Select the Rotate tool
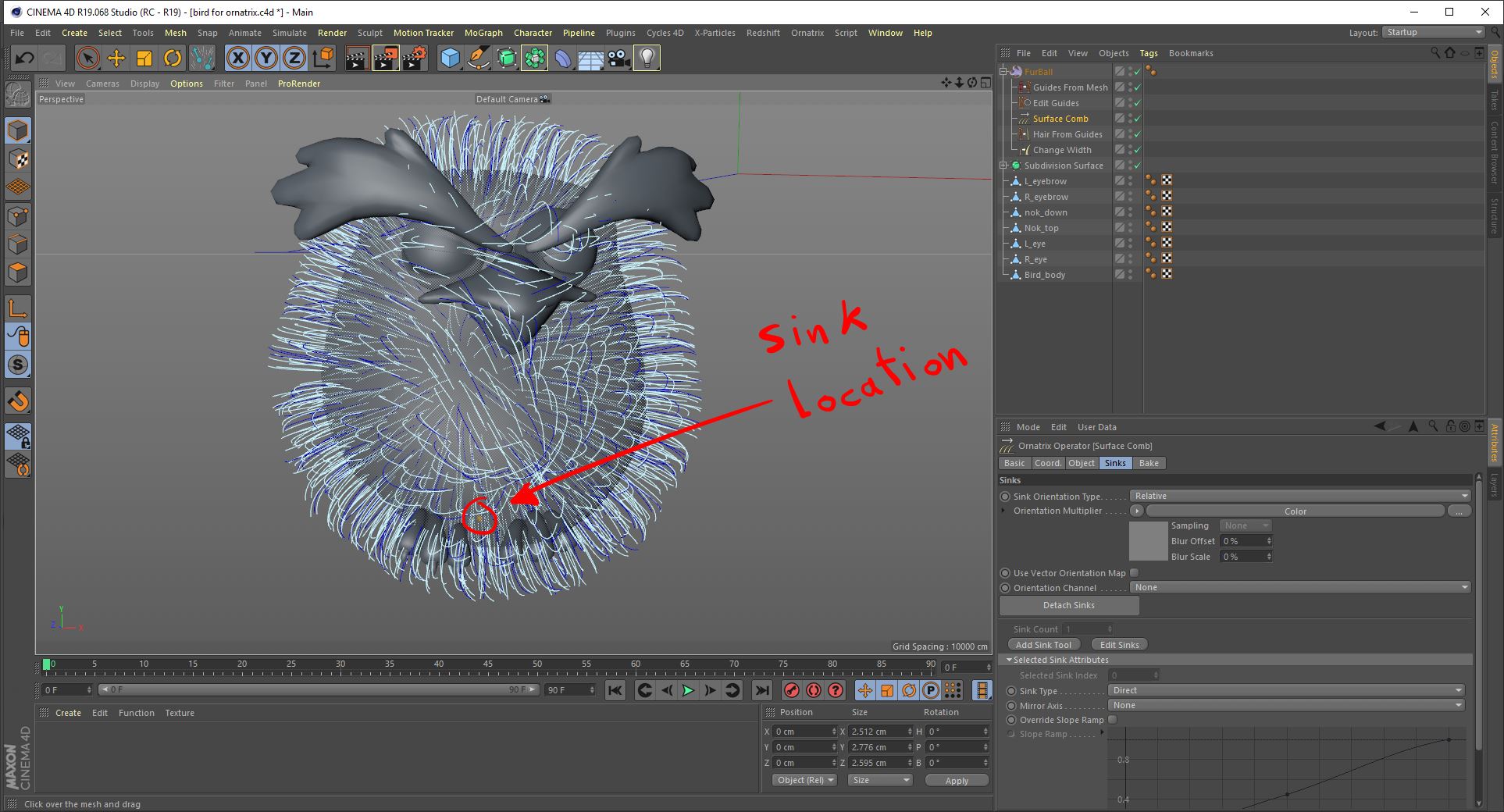Viewport: 1504px width, 812px height. coord(173,58)
